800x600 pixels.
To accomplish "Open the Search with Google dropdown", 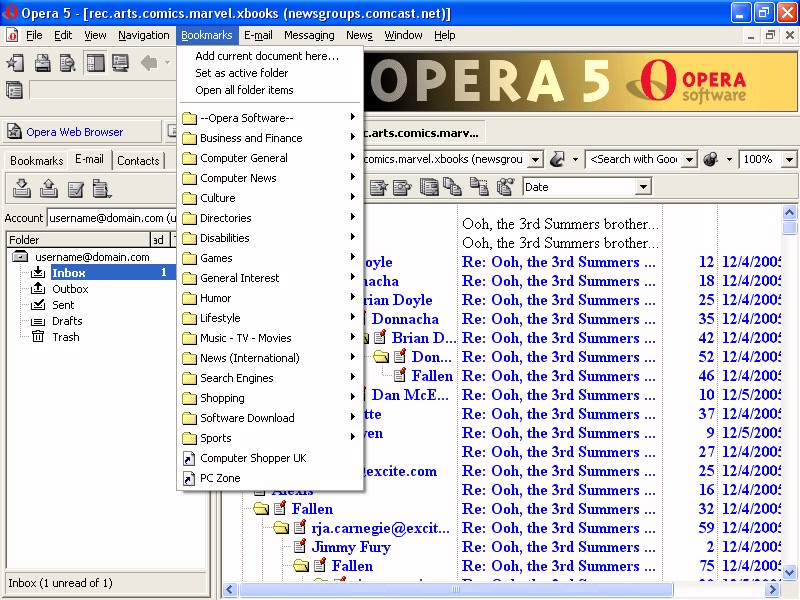I will pos(689,160).
